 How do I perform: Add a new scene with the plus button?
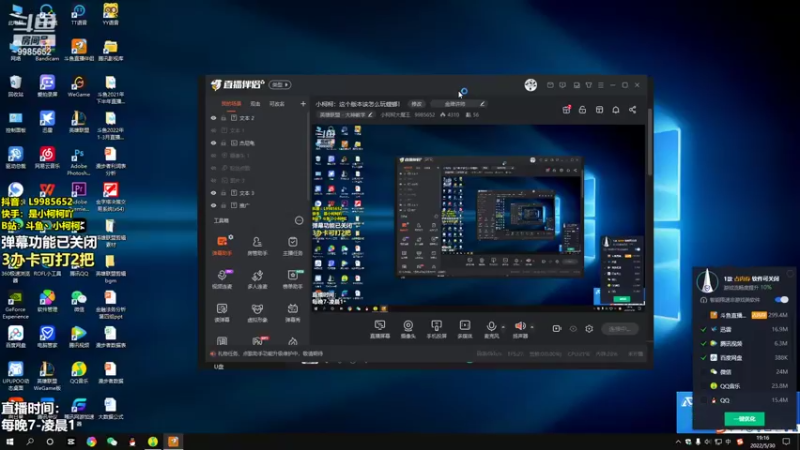[303, 104]
